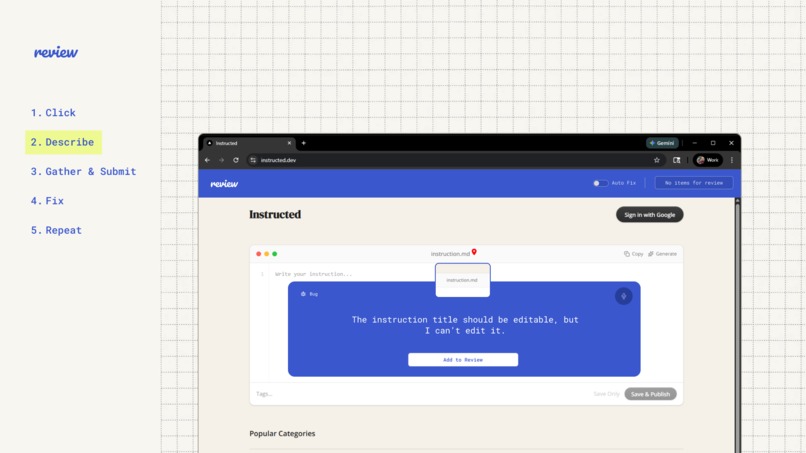Click the browser forward arrow

pyautogui.click(x=222, y=160)
